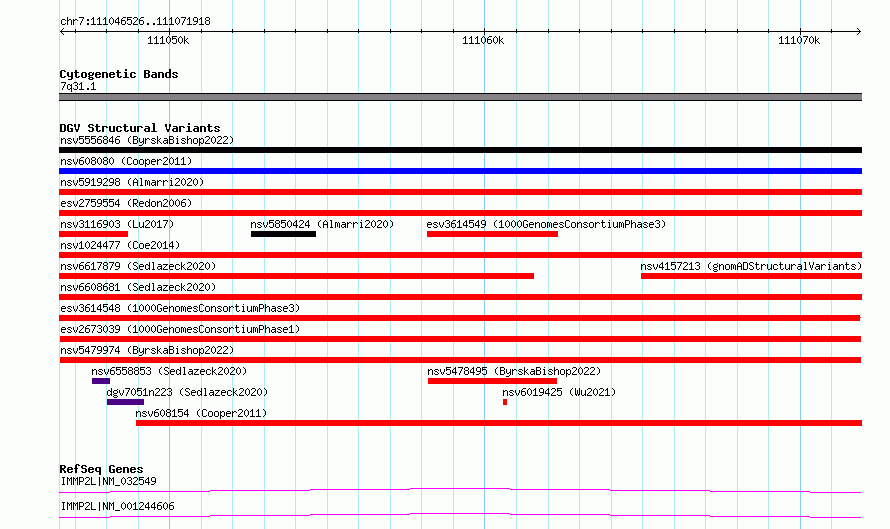Click the red esv2759554 variant bar
Viewport: 890px width, 529px height.
click(460, 213)
